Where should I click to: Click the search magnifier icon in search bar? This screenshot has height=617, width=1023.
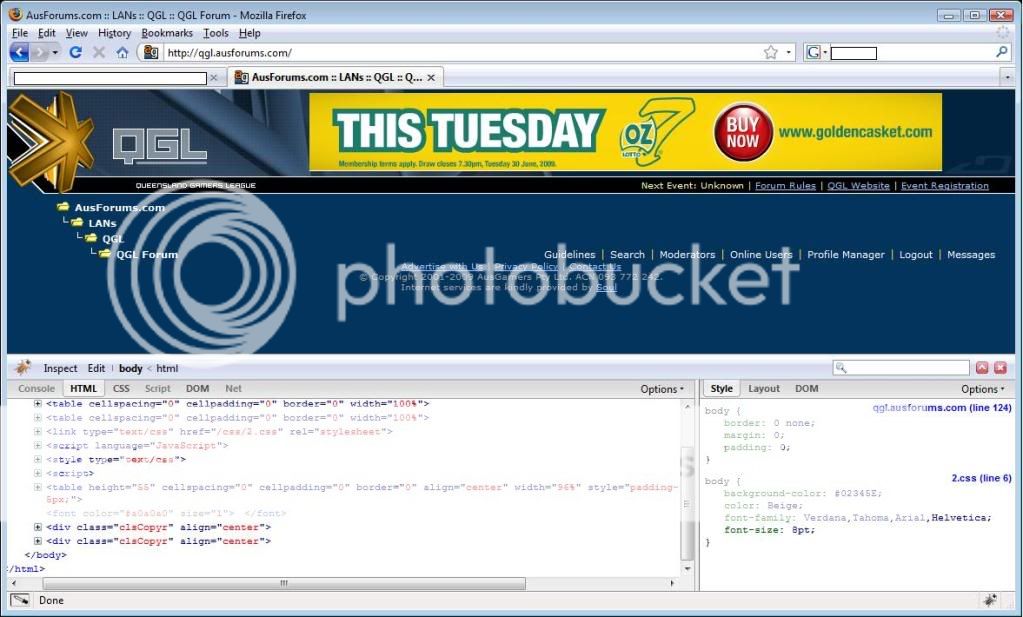(1002, 52)
